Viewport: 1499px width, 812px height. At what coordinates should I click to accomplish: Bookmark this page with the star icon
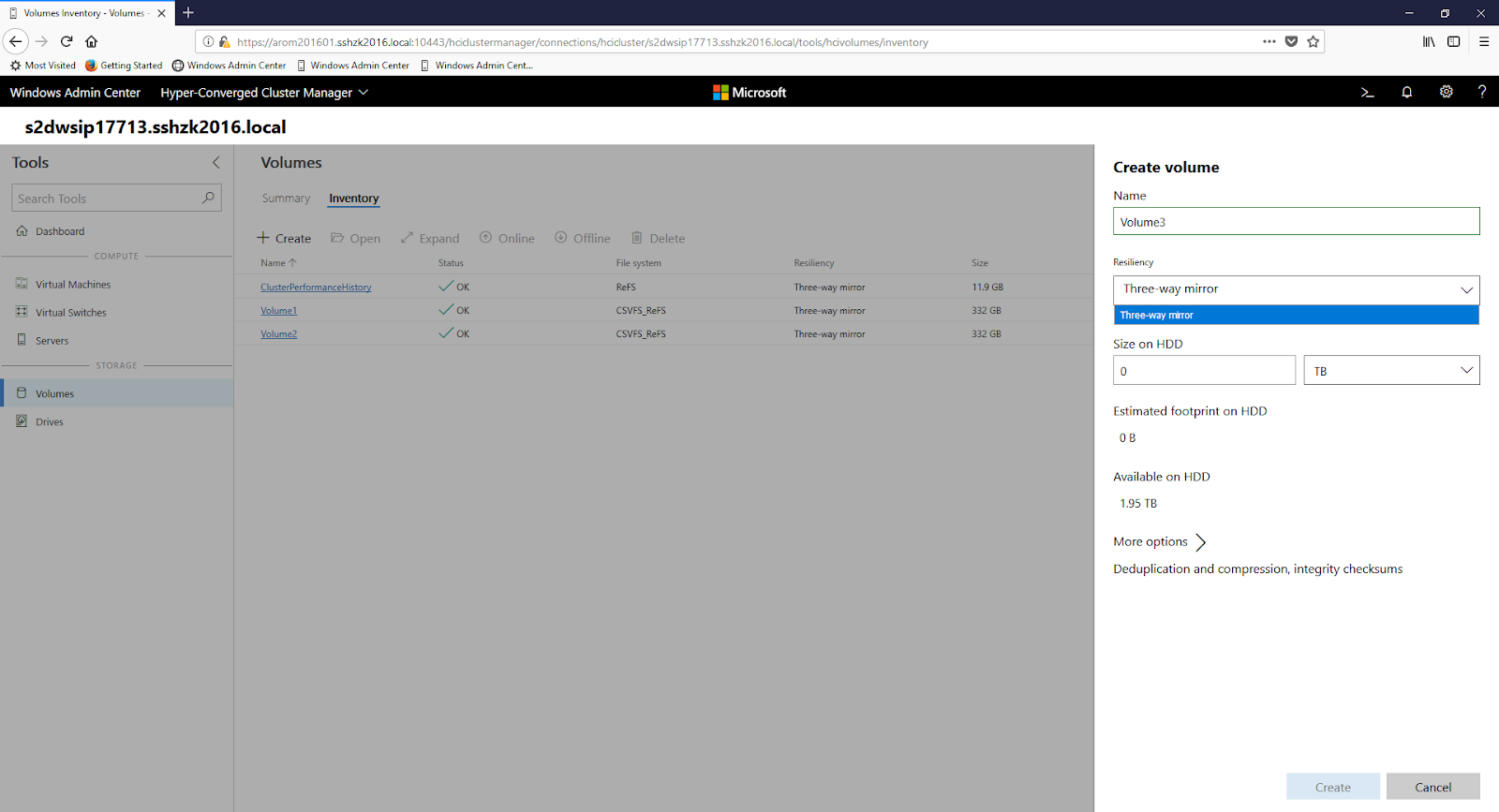click(1313, 41)
